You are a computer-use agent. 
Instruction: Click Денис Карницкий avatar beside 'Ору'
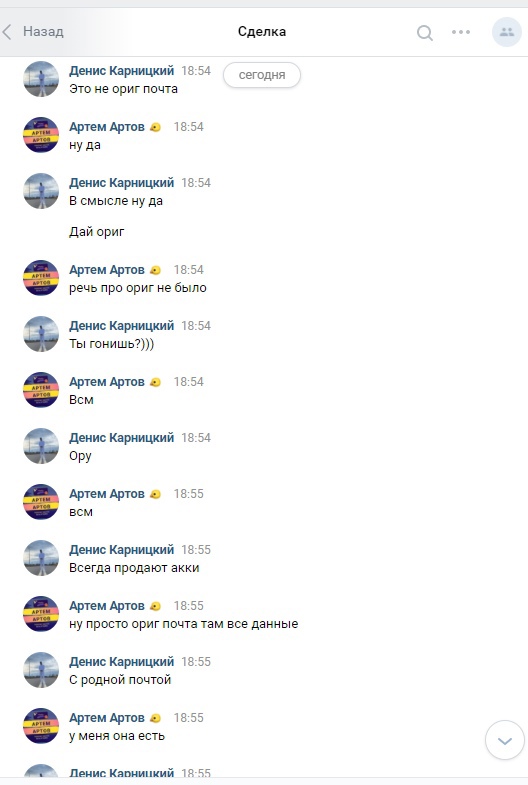coord(41,446)
